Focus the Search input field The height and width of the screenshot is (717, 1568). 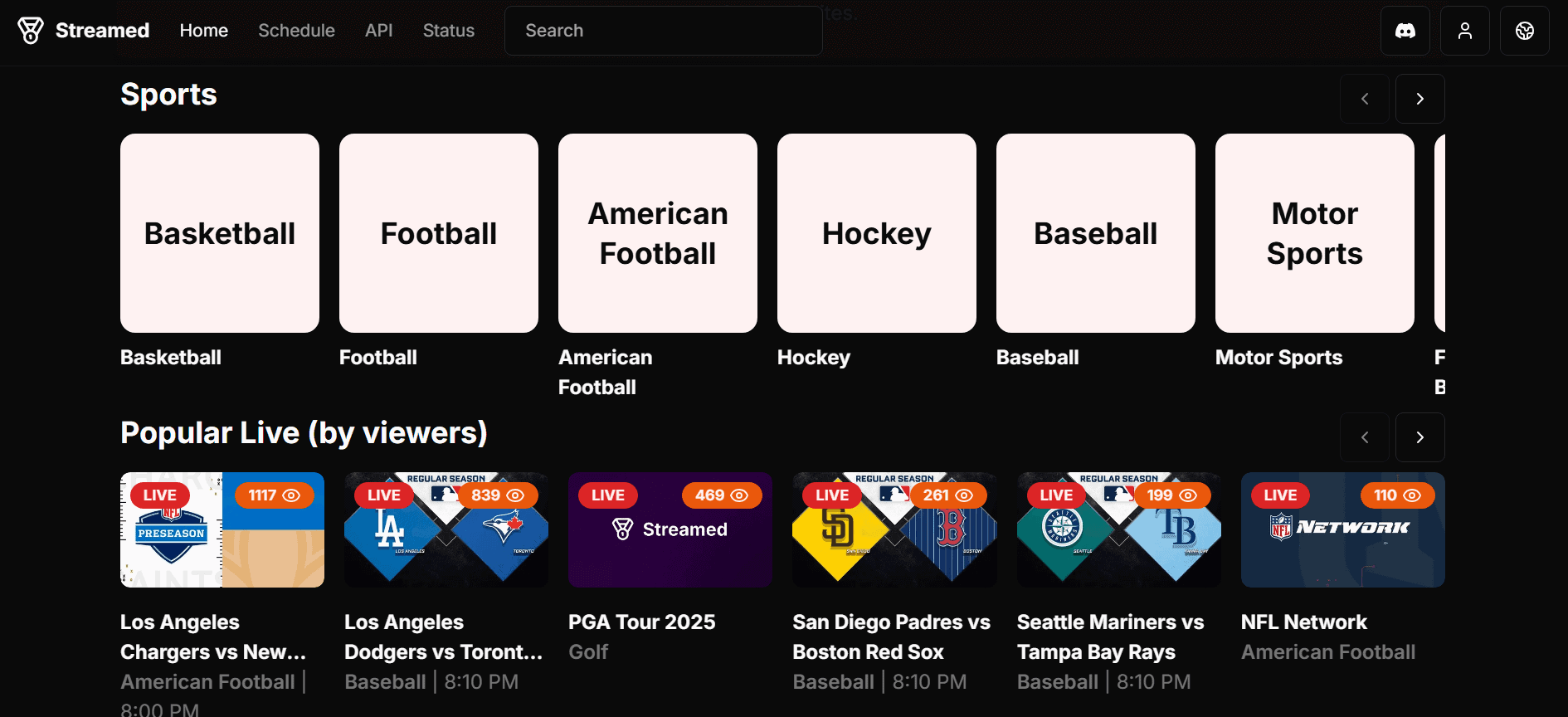[x=664, y=31]
